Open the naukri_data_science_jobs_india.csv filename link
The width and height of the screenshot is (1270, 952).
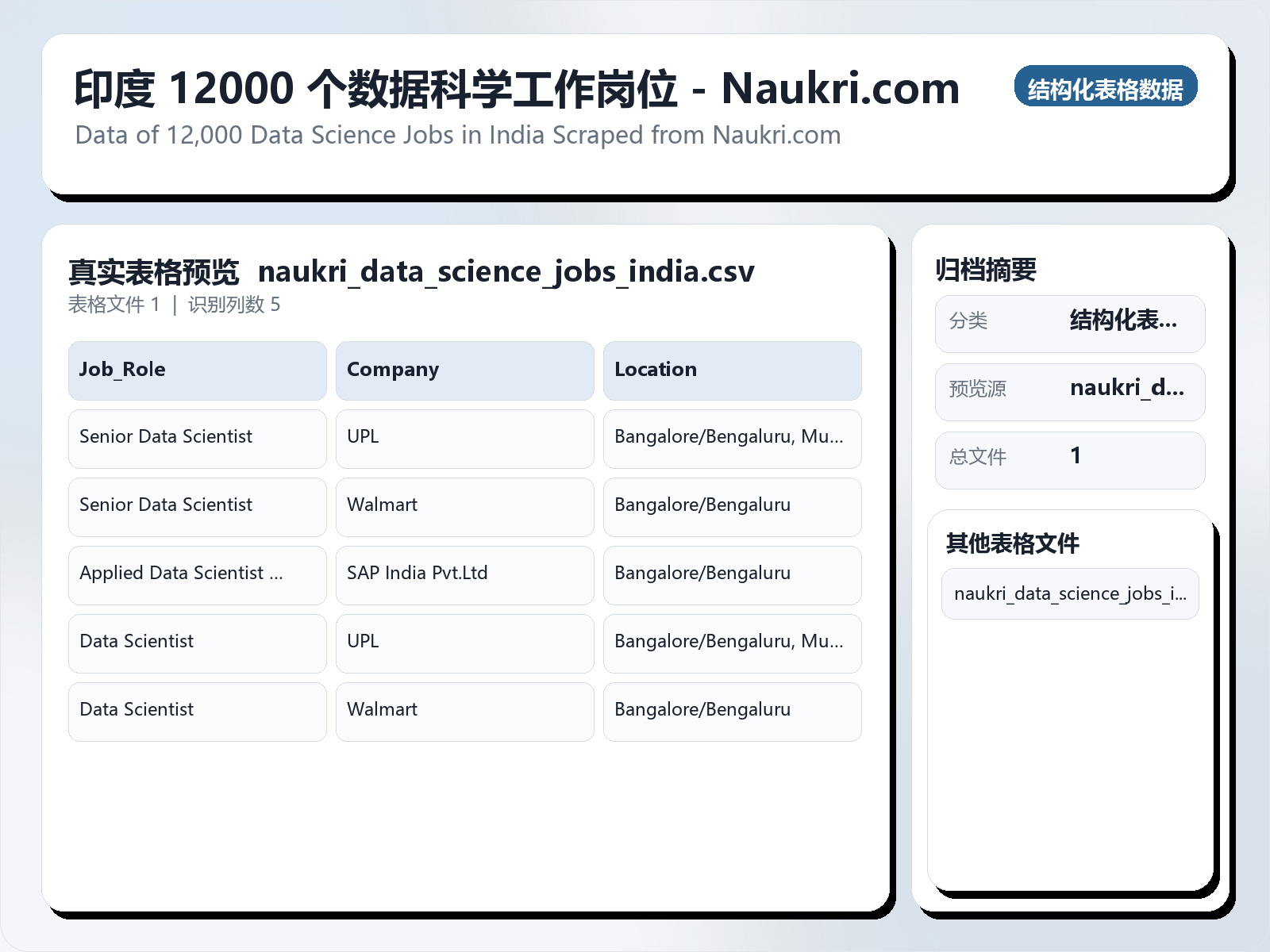pos(506,271)
